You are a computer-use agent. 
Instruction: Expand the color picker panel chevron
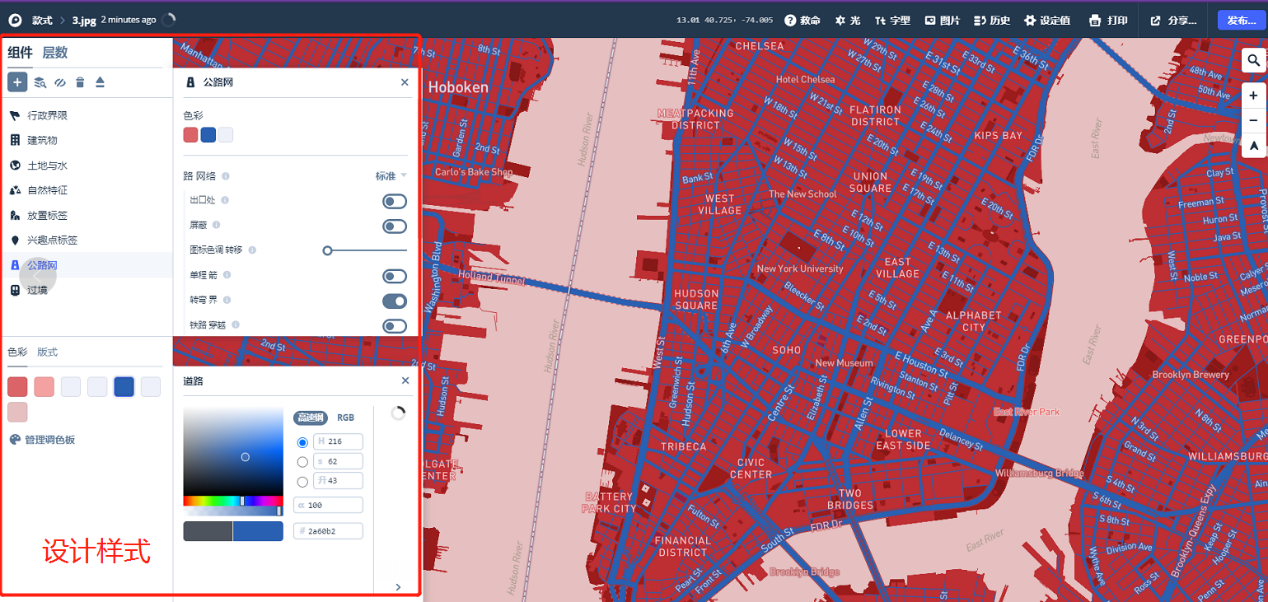coord(398,587)
